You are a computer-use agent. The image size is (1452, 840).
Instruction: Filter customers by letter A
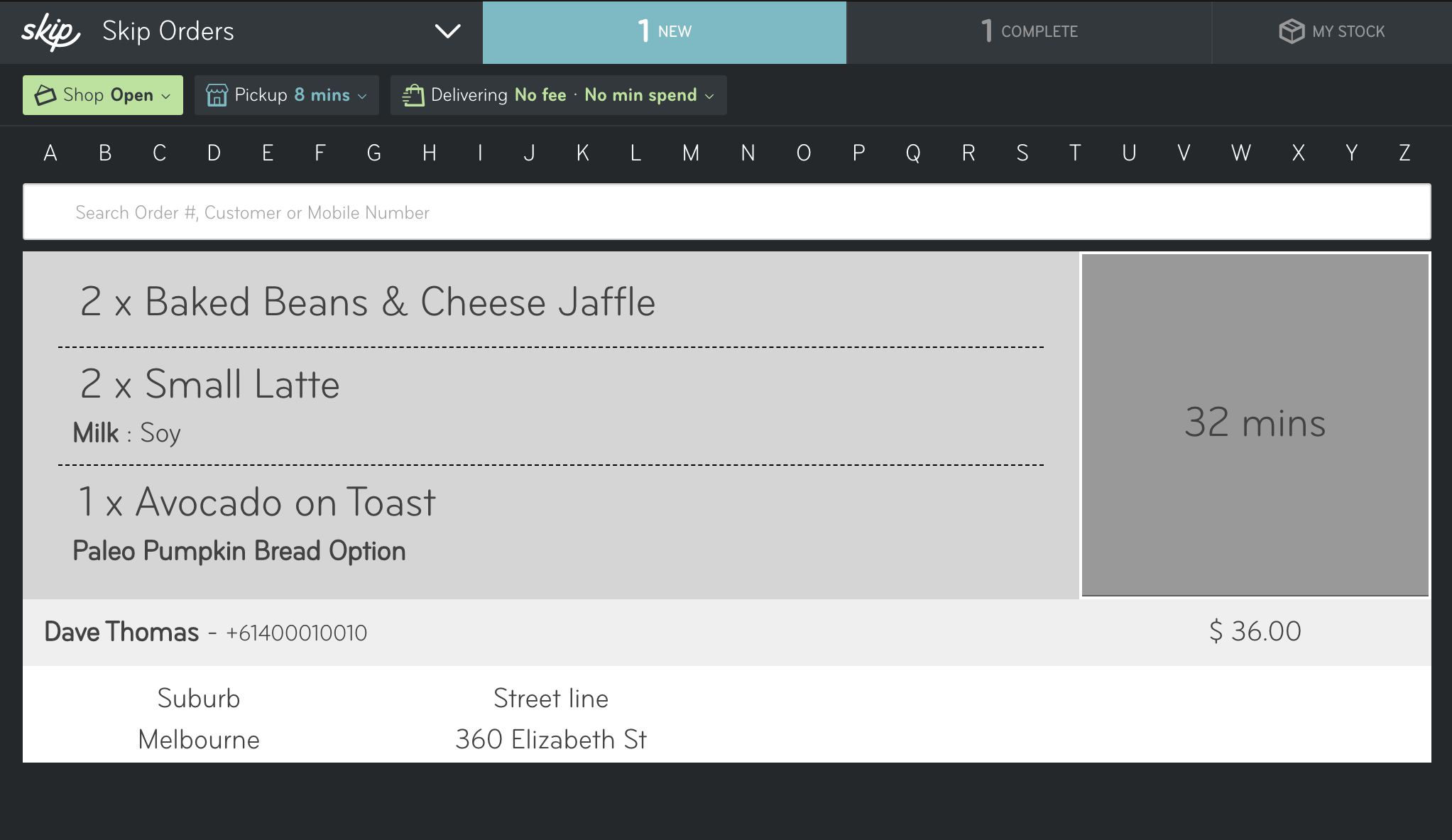(x=50, y=153)
